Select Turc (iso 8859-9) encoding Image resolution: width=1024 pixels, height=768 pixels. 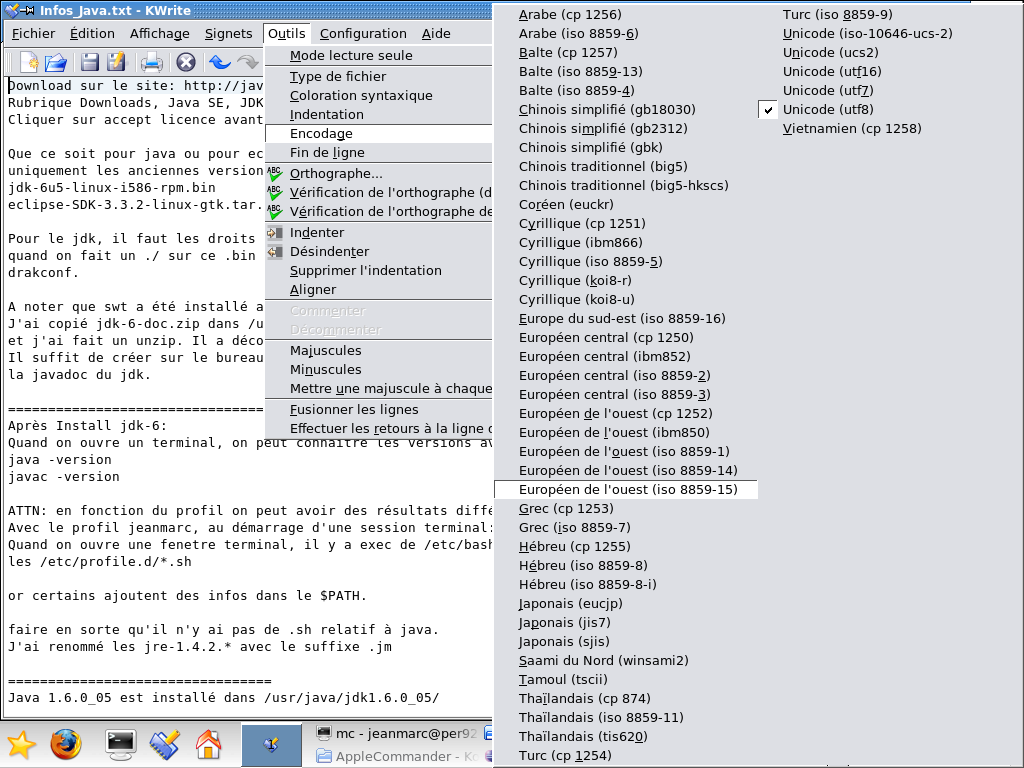(889, 14)
